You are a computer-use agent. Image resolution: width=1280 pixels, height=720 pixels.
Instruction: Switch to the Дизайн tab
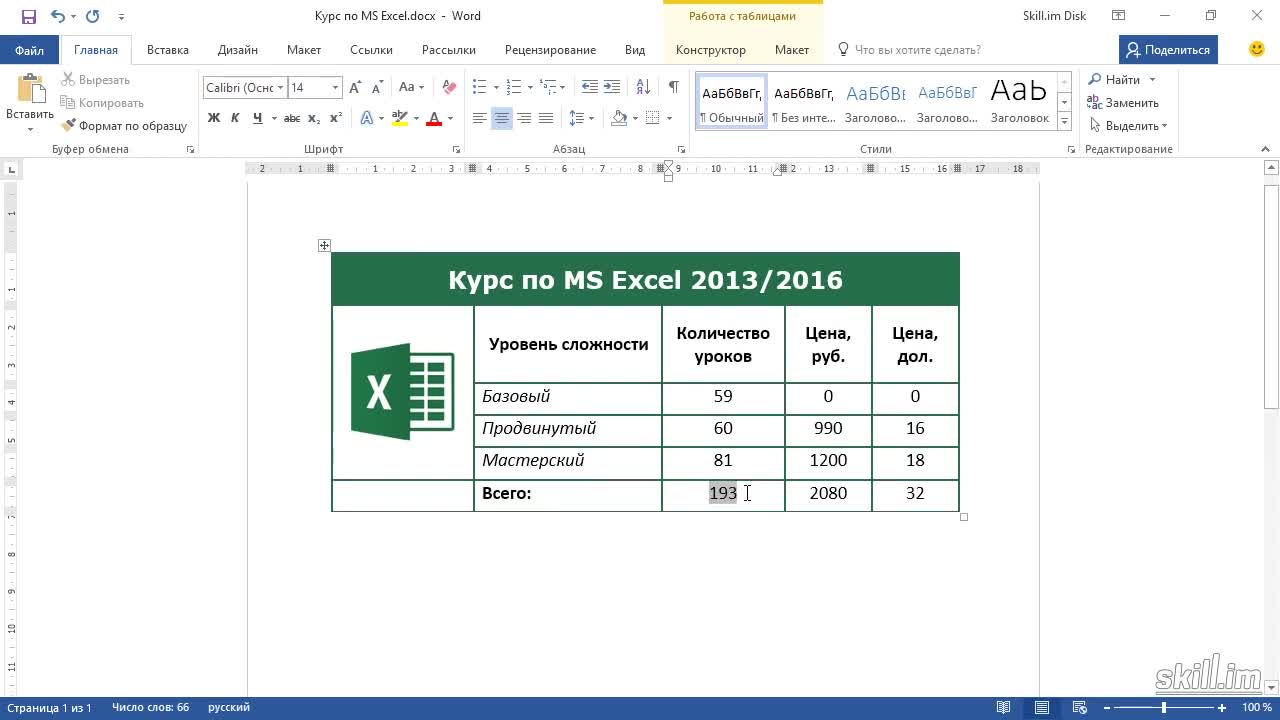238,50
